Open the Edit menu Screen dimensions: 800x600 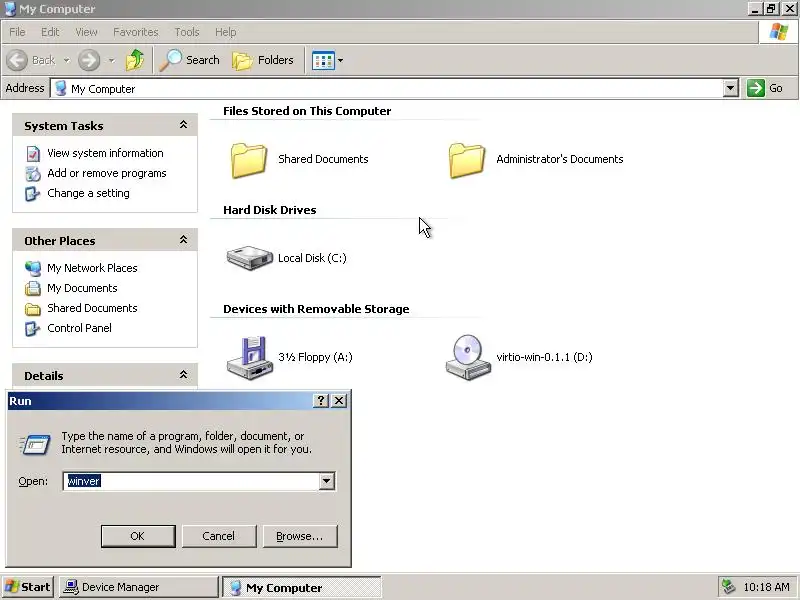tap(50, 32)
